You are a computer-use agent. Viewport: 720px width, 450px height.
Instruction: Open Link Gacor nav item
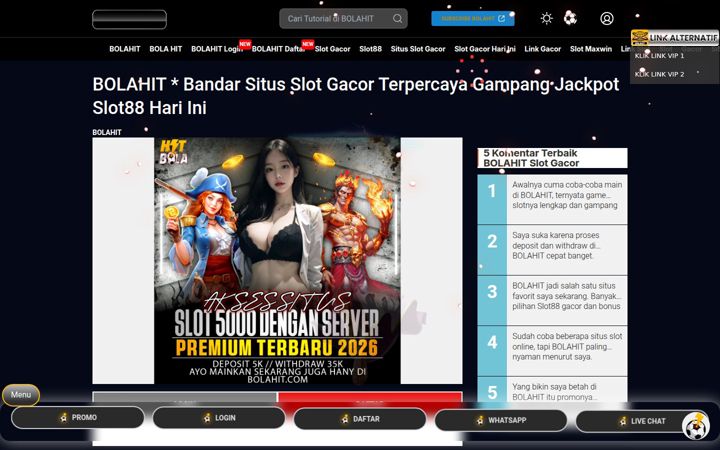542,49
